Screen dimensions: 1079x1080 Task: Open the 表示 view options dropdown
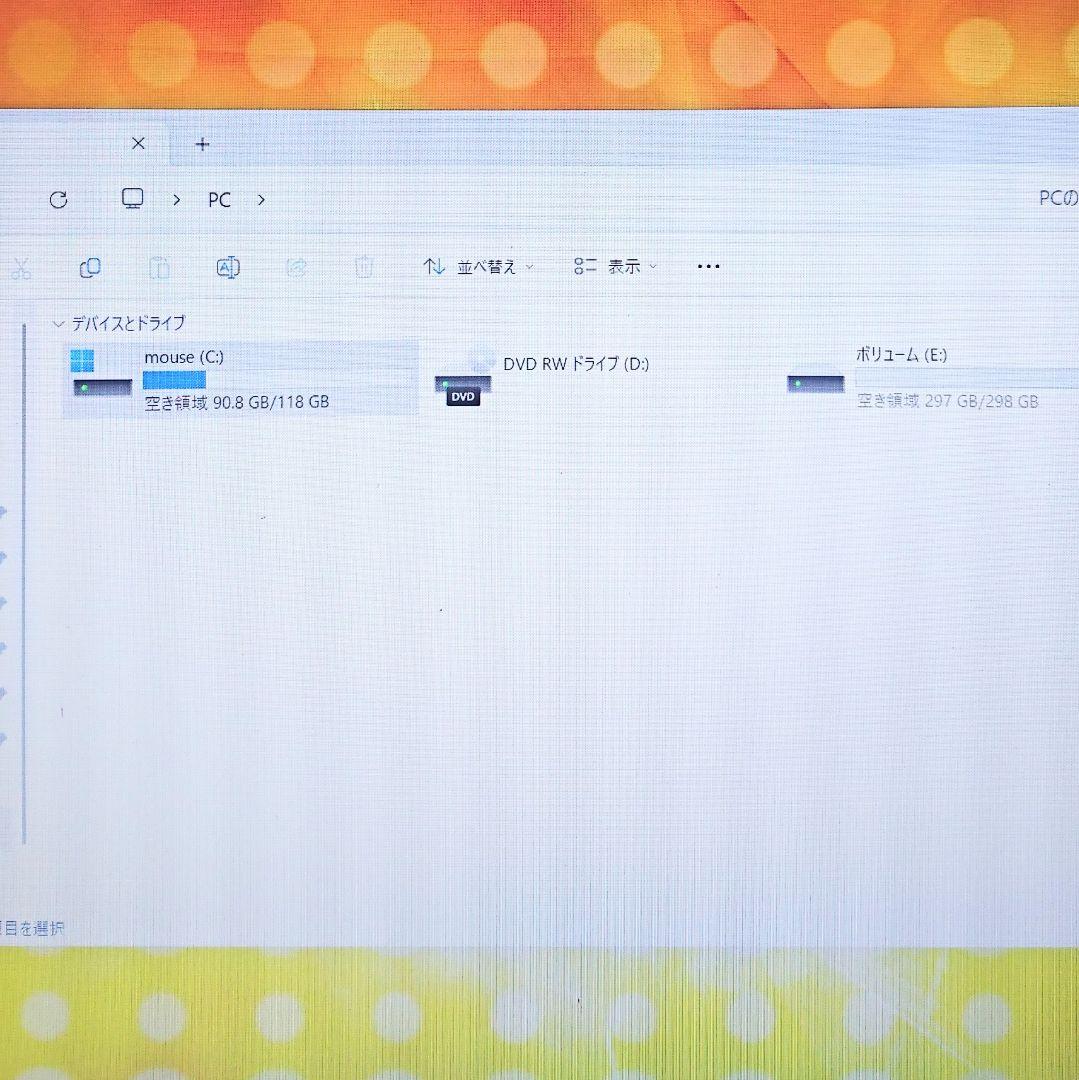tap(615, 266)
